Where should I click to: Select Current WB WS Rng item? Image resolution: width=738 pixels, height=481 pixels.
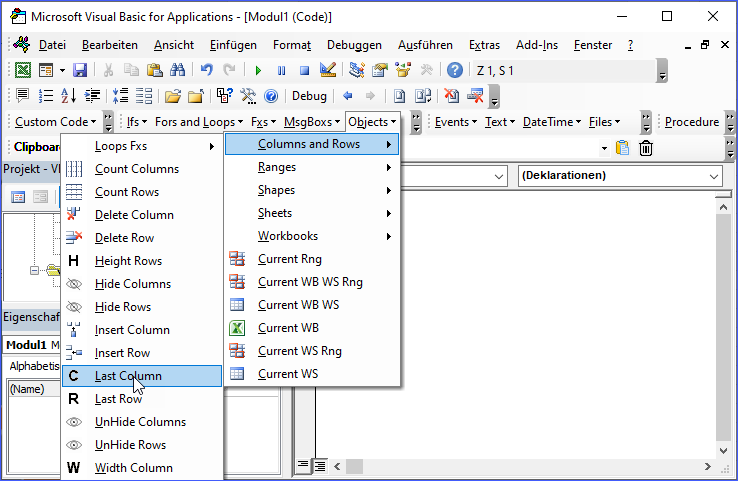pyautogui.click(x=312, y=282)
